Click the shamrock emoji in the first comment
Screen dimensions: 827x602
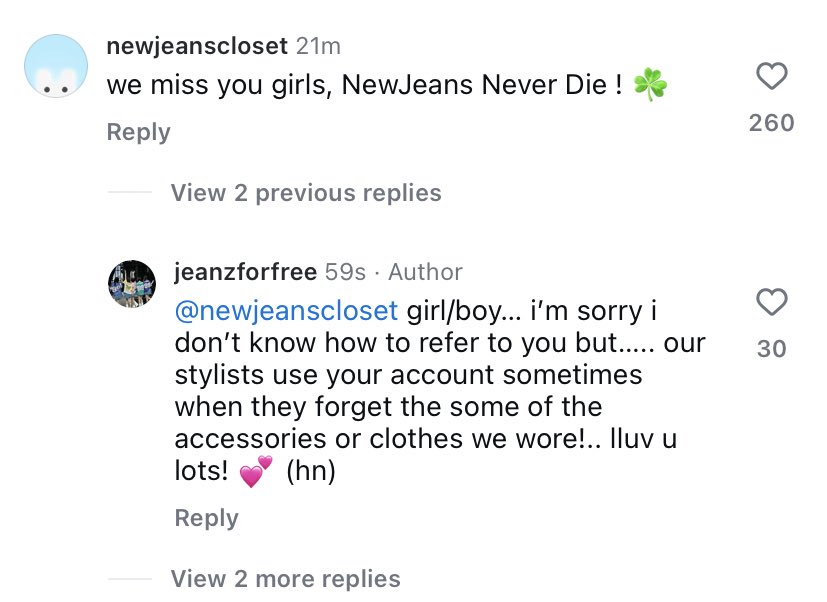650,87
